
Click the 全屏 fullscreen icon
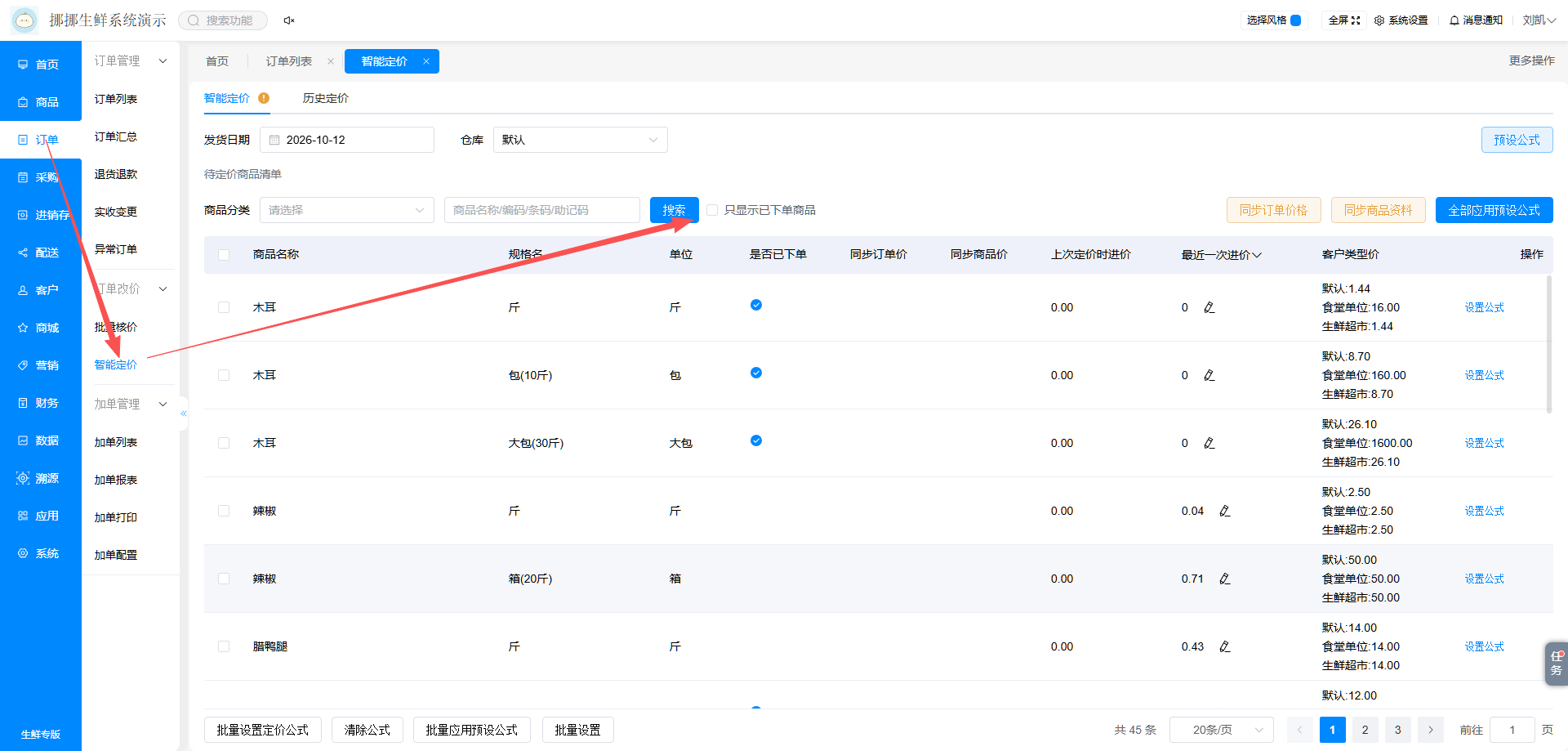coord(1356,20)
